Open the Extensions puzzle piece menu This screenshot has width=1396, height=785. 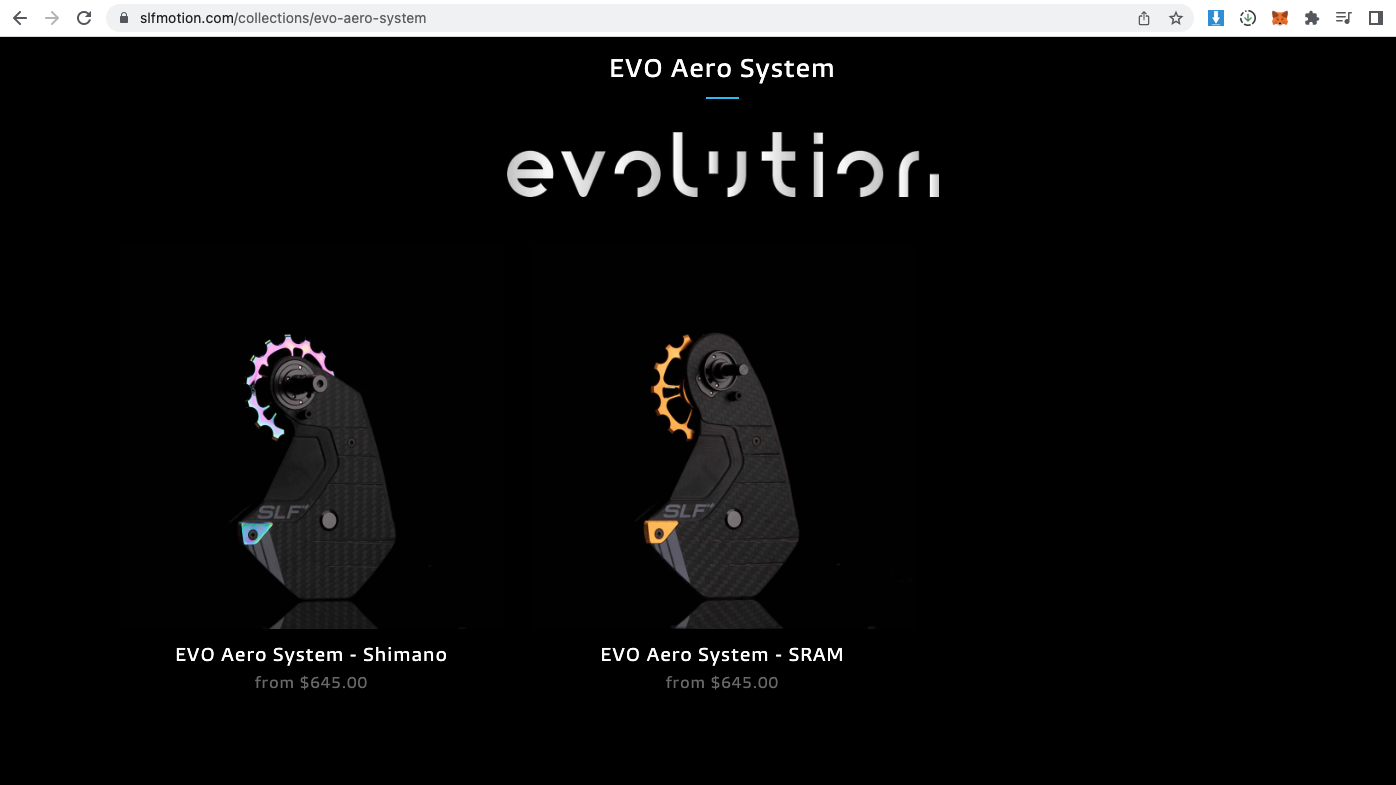1312,18
